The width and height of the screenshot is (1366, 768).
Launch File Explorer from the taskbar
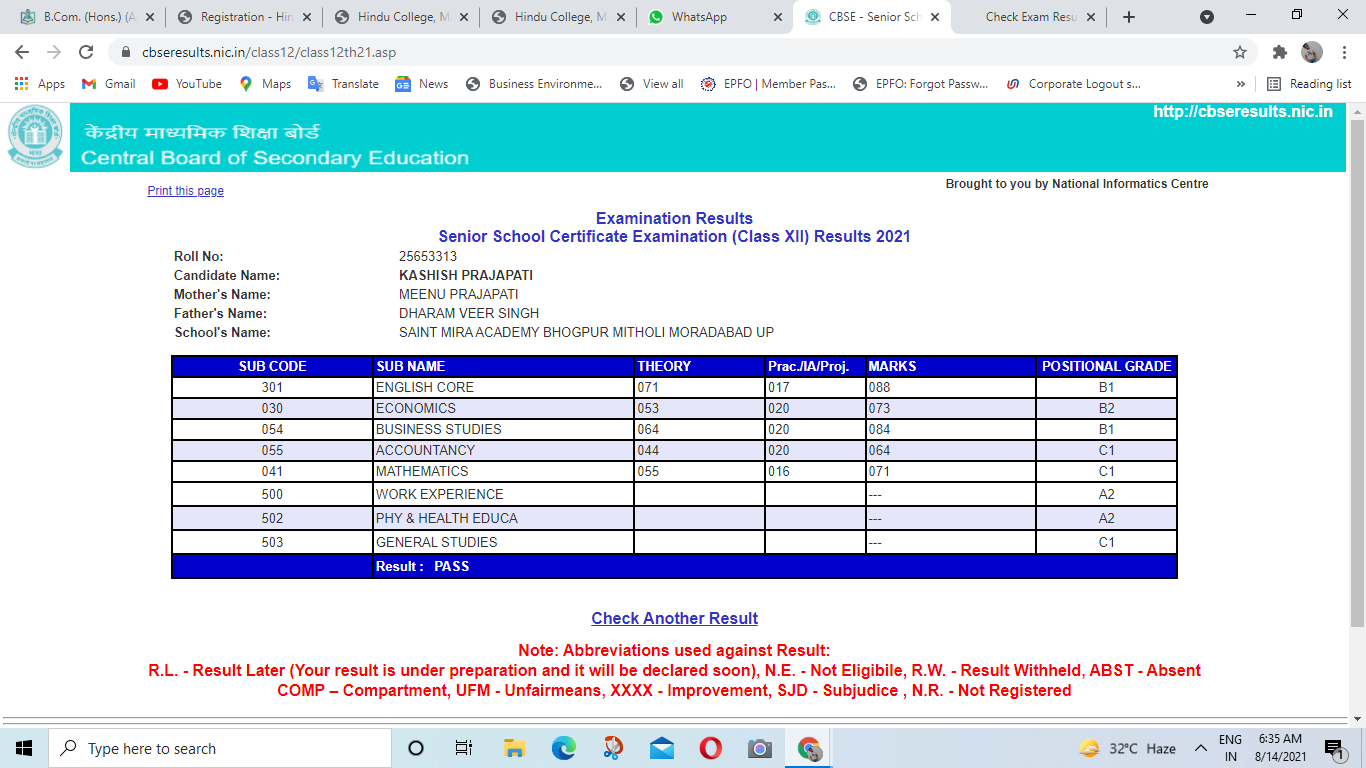pyautogui.click(x=514, y=748)
